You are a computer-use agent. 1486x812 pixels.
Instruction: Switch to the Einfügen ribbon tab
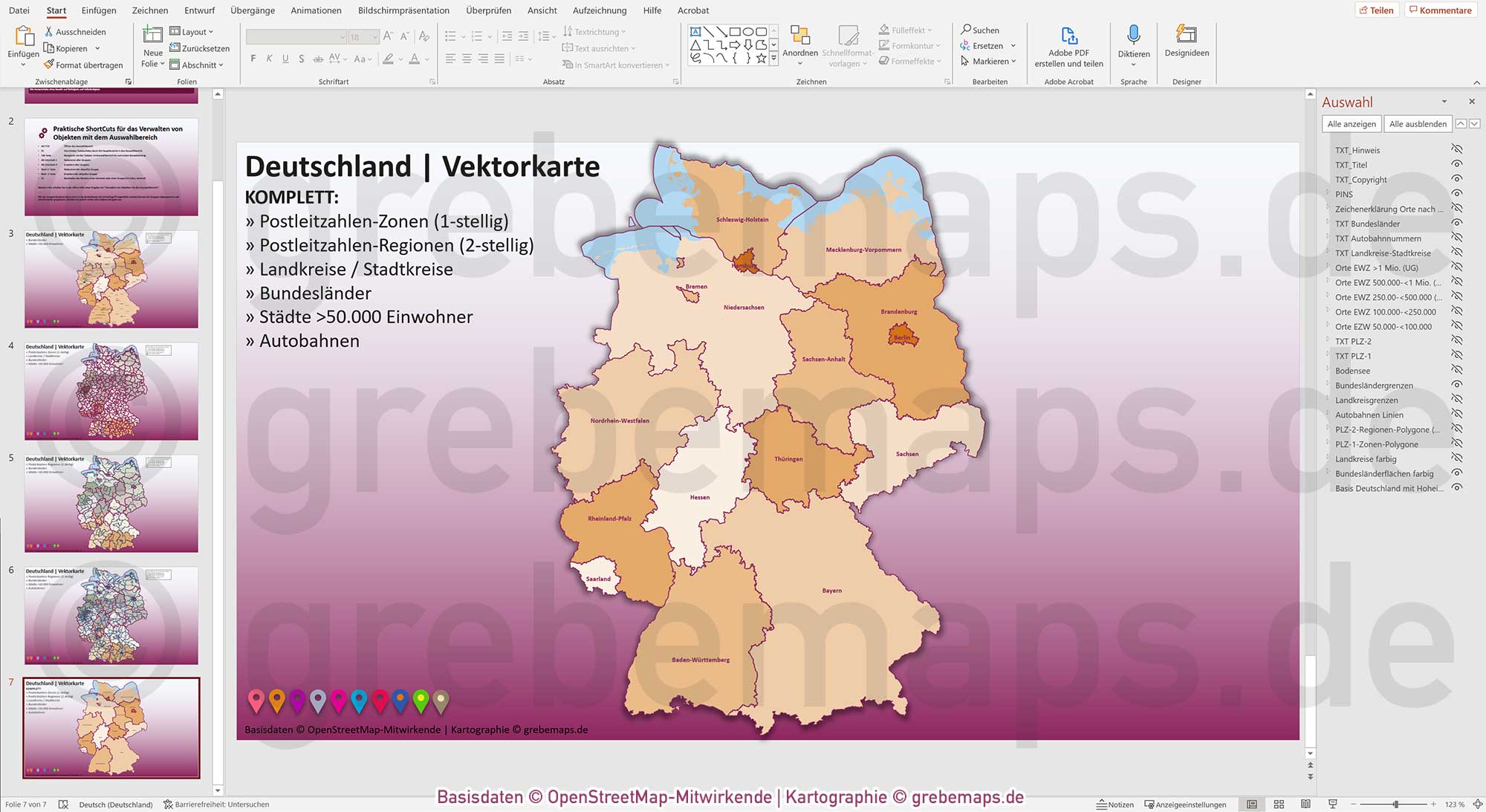click(98, 10)
